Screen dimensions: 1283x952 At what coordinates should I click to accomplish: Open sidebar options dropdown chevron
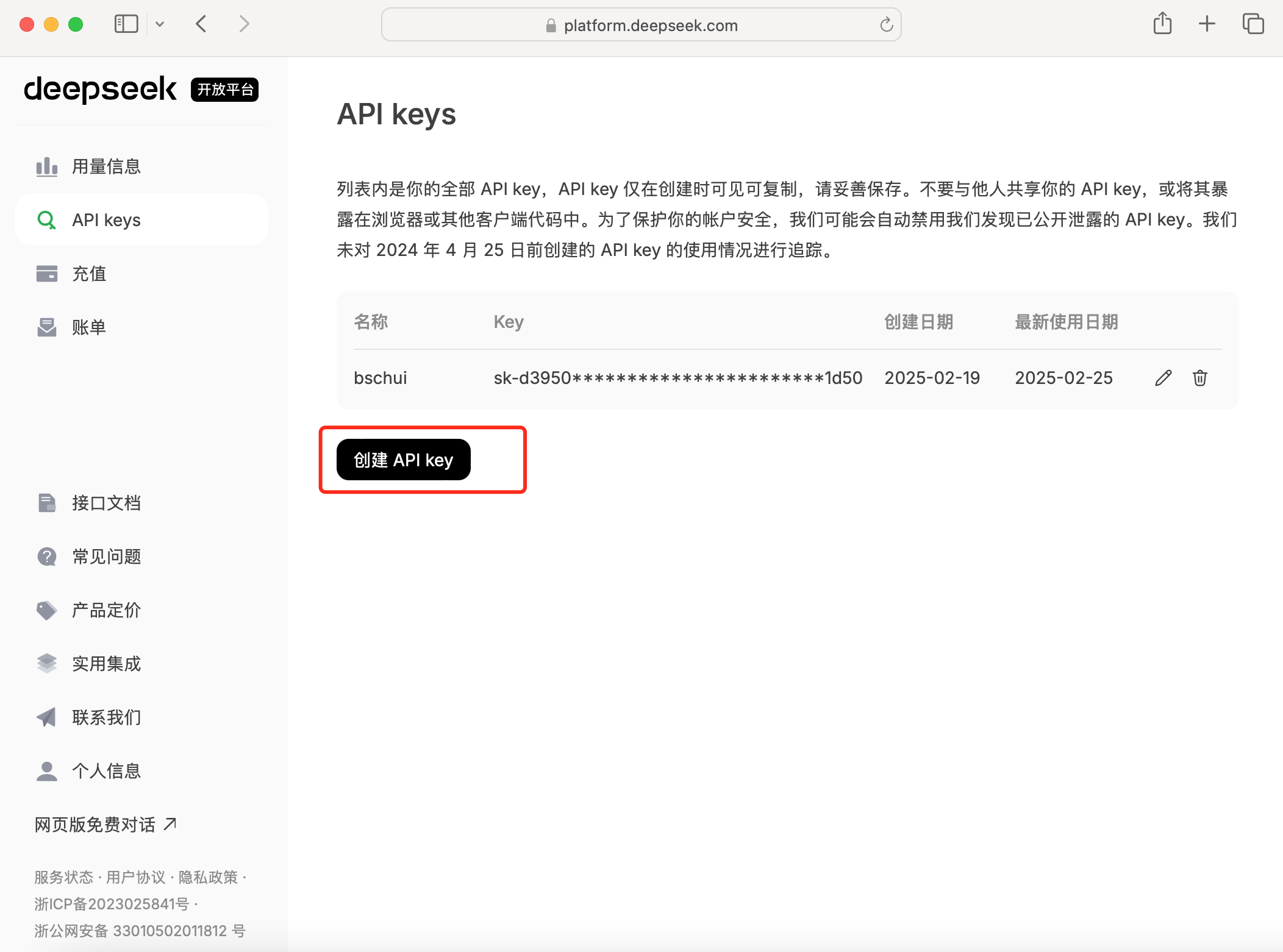160,24
